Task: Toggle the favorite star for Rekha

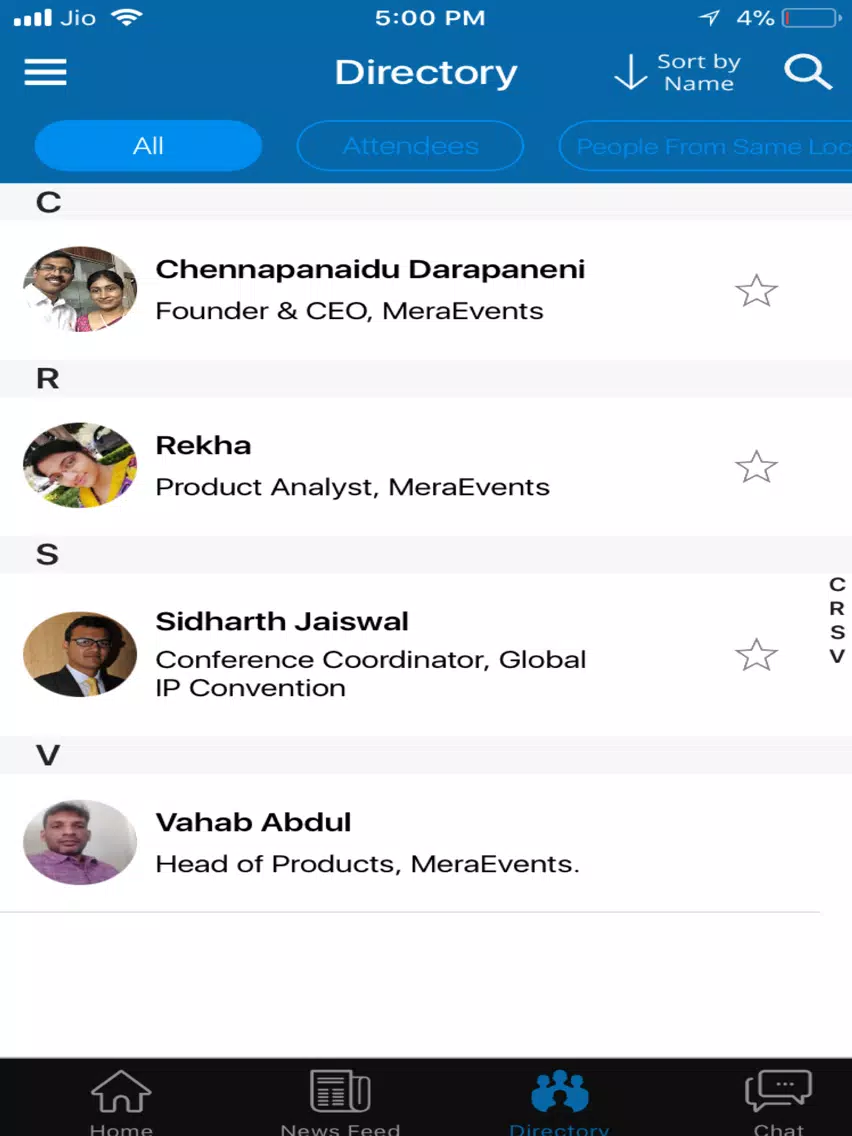Action: click(x=756, y=467)
